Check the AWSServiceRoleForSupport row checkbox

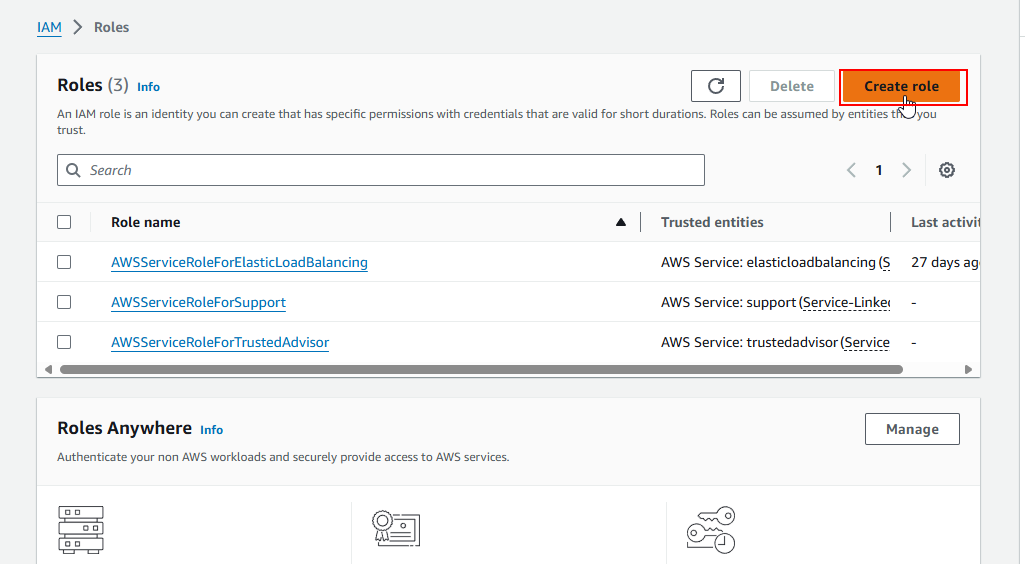coord(64,302)
